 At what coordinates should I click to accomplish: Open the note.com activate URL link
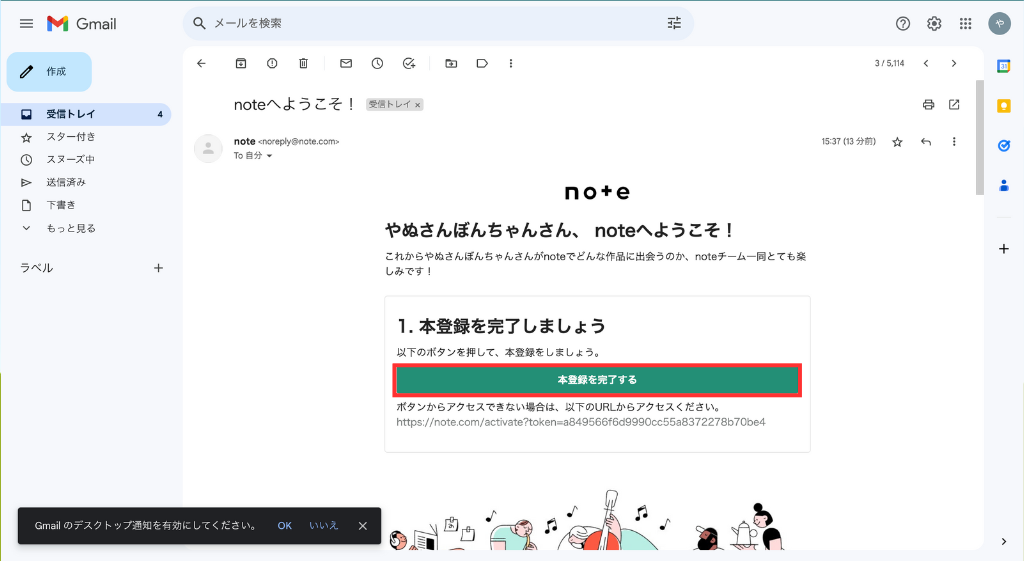pos(581,422)
